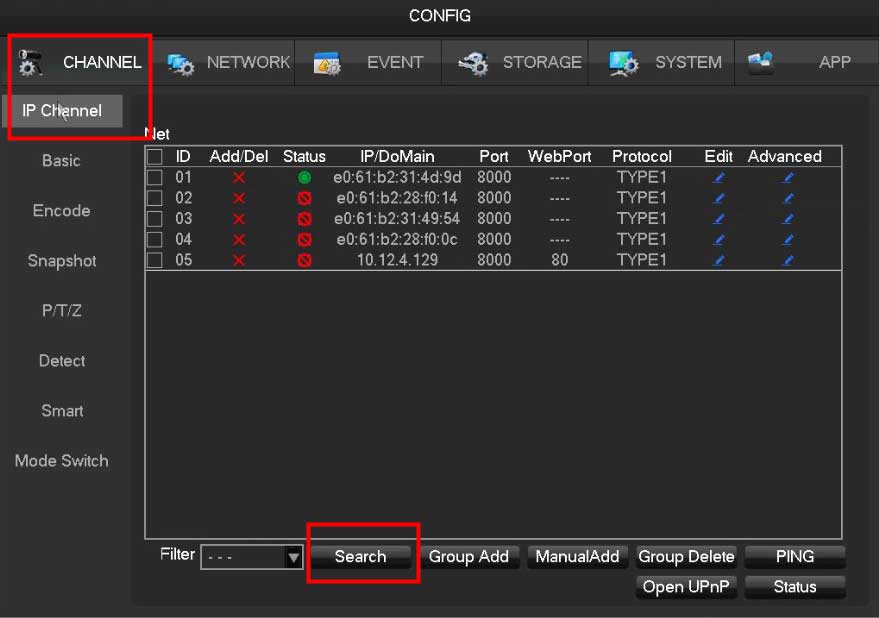Click the green status indicator of channel 01
879x618 pixels.
304,178
